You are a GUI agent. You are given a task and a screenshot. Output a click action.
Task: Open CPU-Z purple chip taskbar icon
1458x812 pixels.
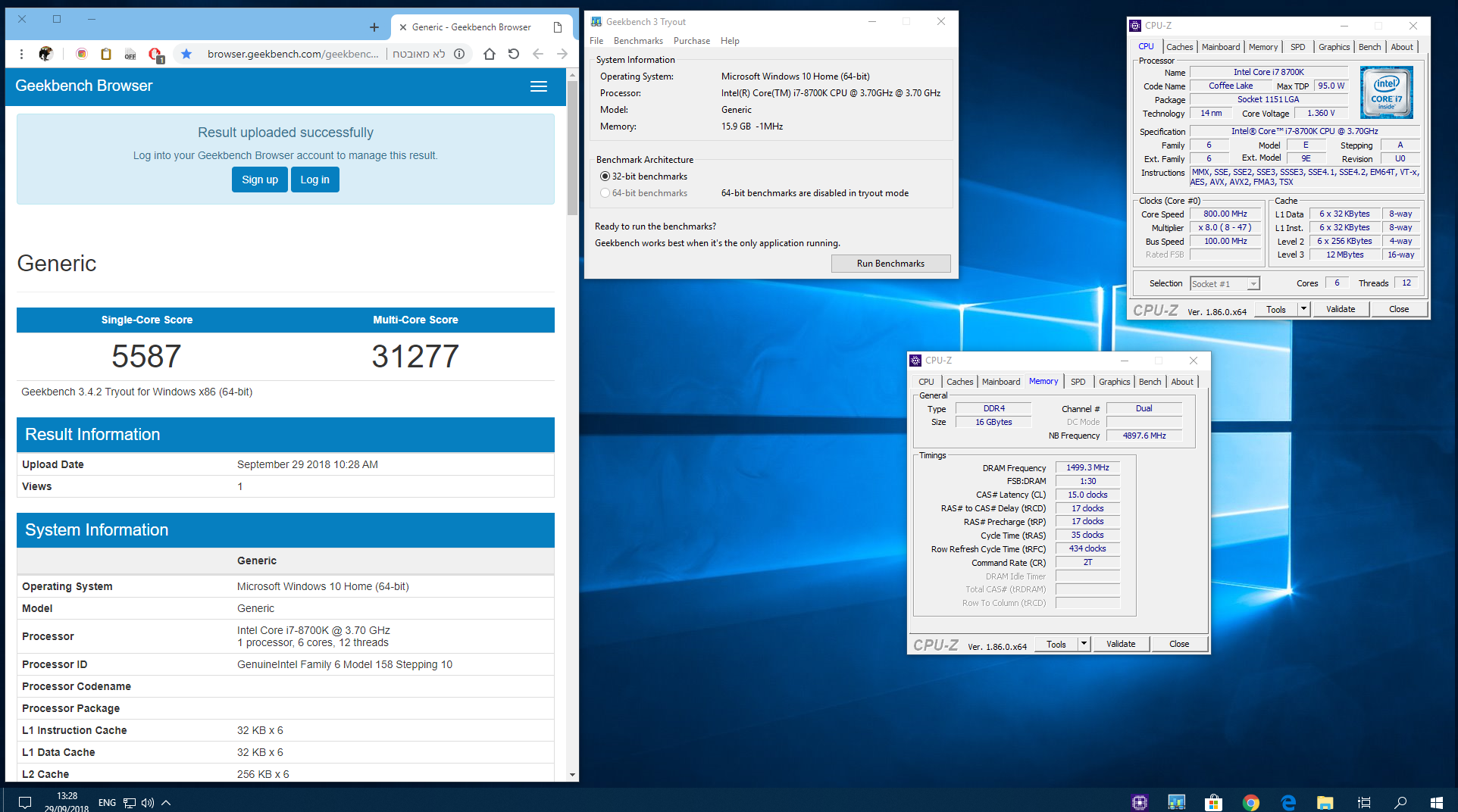1140,802
